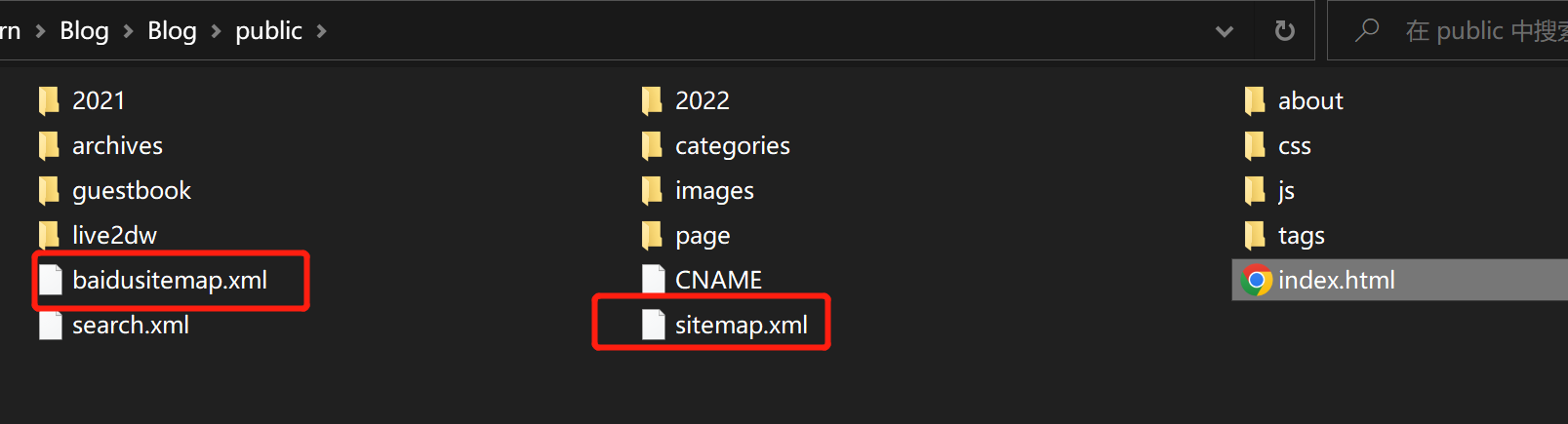Click the Chrome icon beside index.html
1568x424 pixels.
tap(1257, 281)
